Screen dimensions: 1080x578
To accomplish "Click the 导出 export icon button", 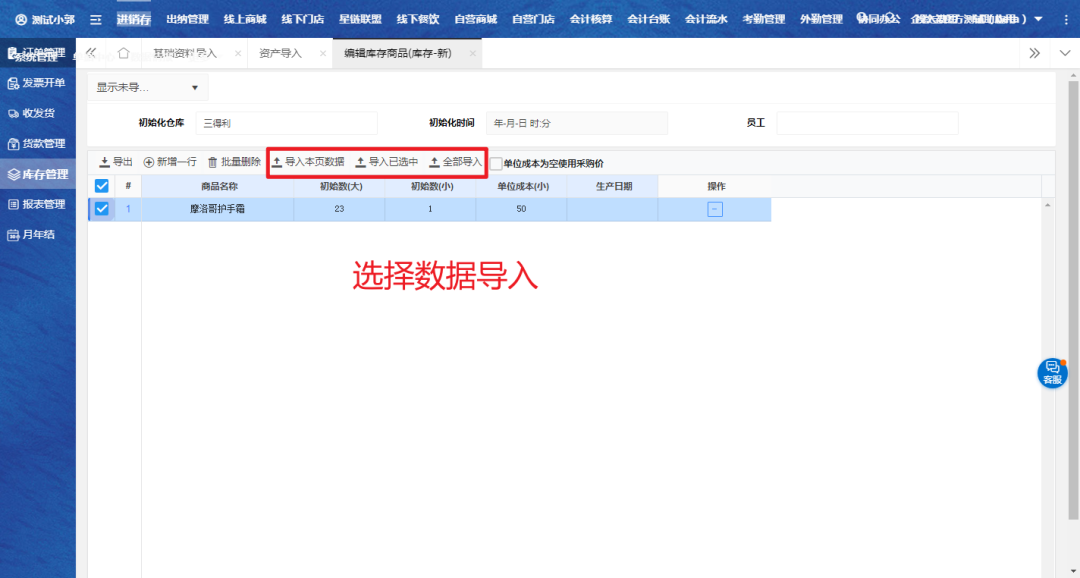I will [116, 162].
